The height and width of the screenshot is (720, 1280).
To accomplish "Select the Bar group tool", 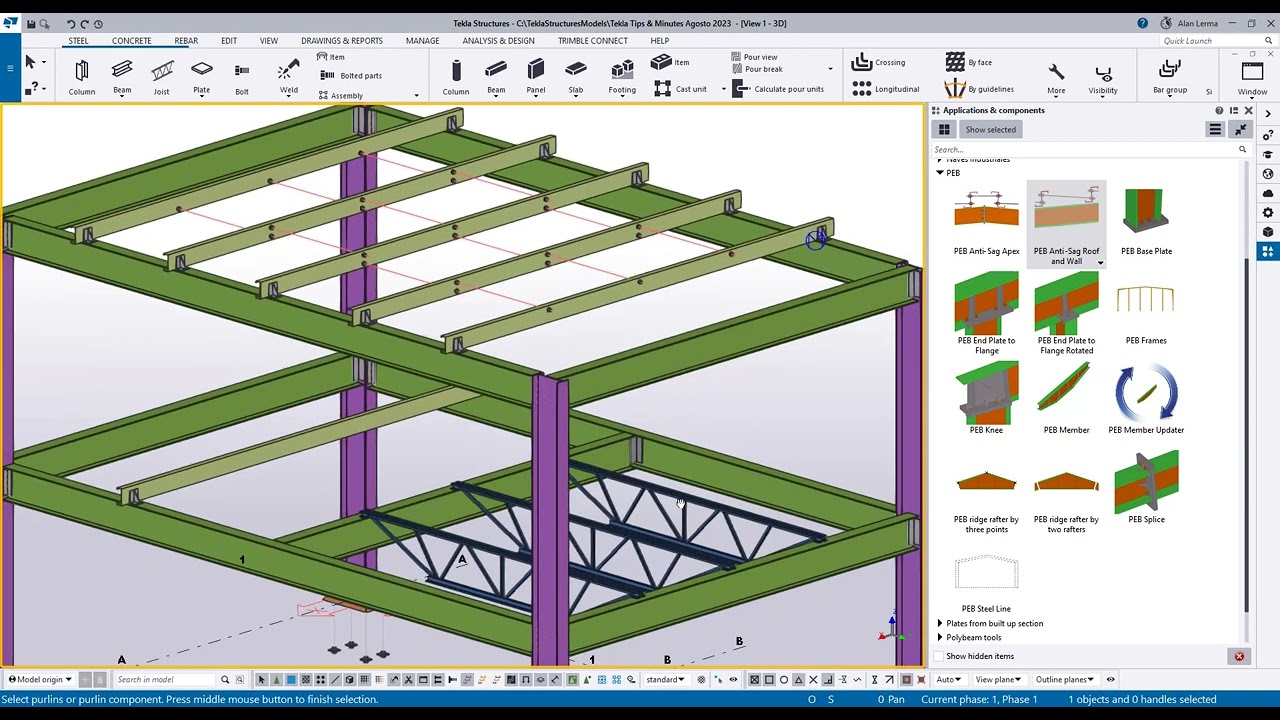I will point(1170,77).
